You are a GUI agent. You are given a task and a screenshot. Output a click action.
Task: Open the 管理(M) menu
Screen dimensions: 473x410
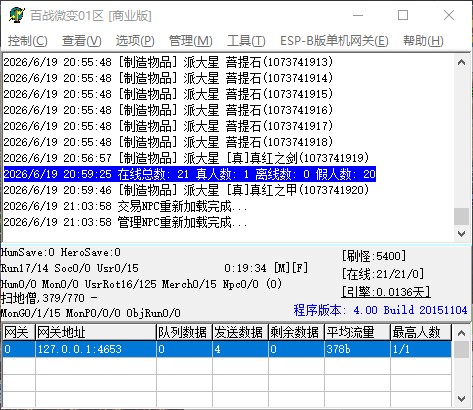tap(190, 41)
